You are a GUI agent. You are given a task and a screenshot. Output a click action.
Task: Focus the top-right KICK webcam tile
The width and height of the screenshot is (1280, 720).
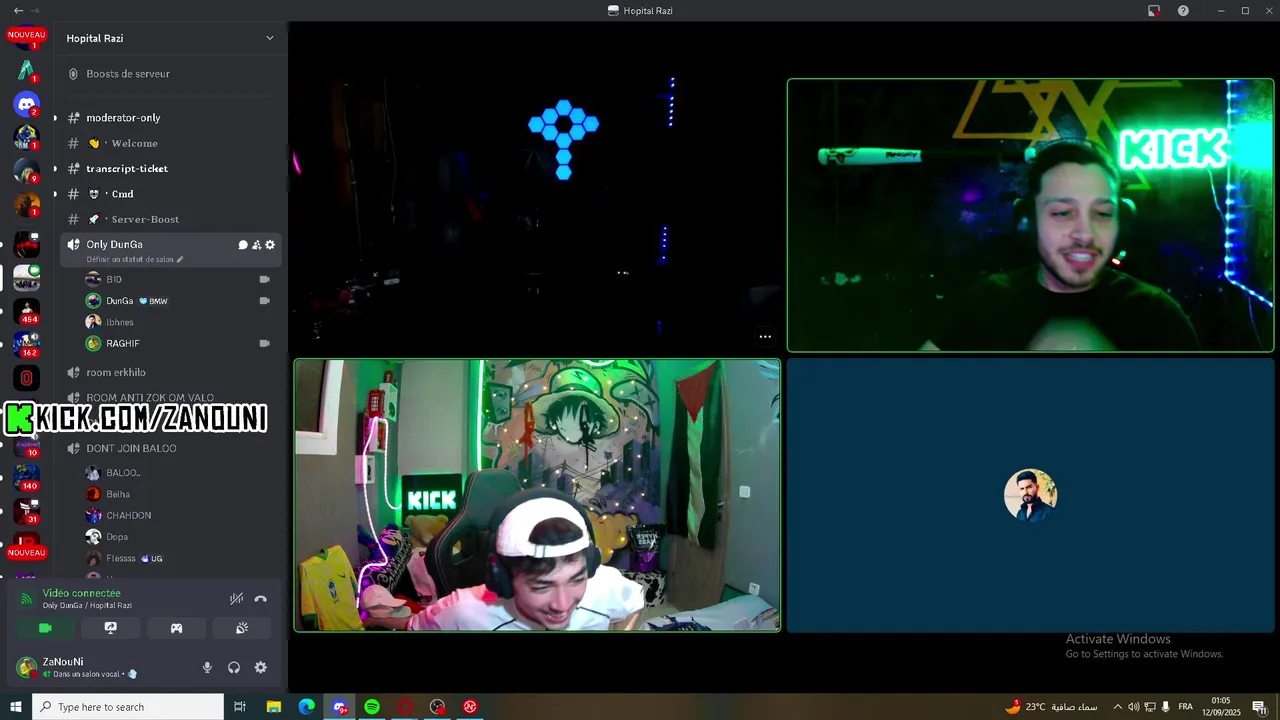click(x=1030, y=215)
